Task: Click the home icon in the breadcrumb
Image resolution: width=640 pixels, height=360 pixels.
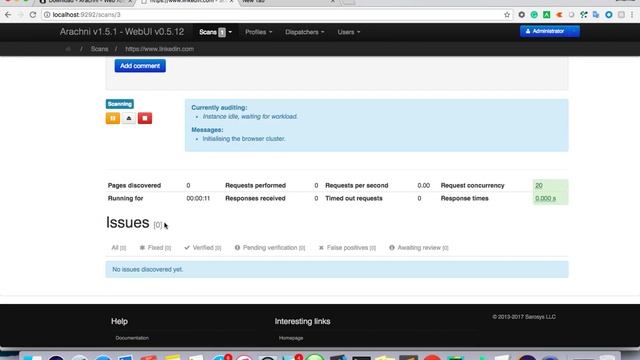Action: coord(68,49)
